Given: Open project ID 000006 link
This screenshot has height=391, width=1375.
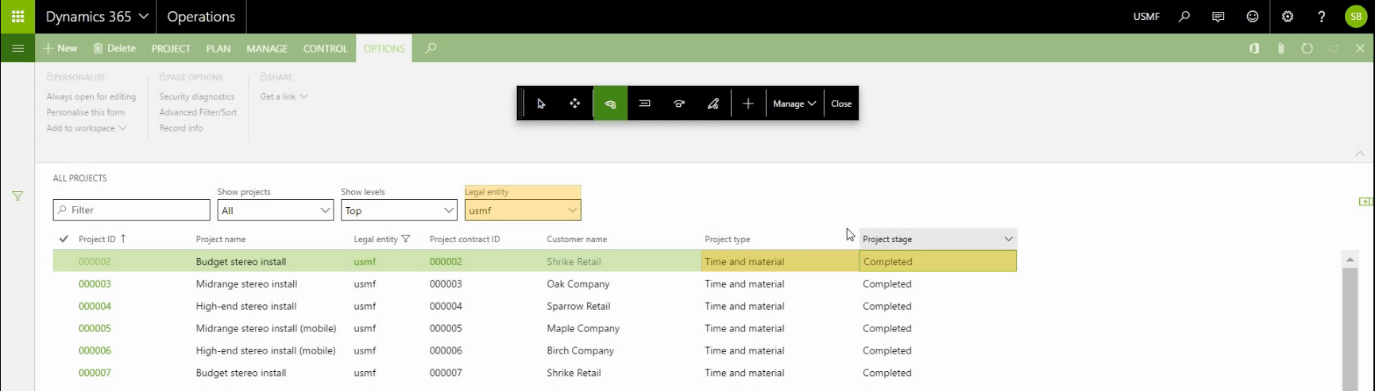Looking at the screenshot, I should (95, 351).
